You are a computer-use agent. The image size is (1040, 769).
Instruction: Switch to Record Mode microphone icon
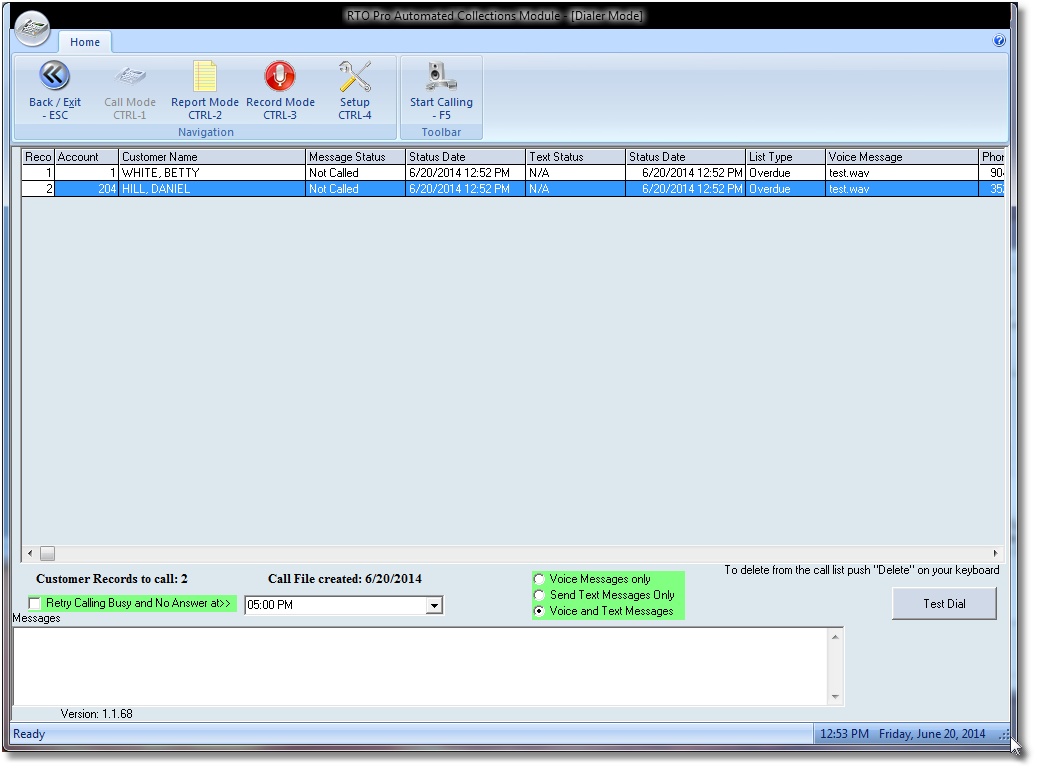tap(280, 76)
